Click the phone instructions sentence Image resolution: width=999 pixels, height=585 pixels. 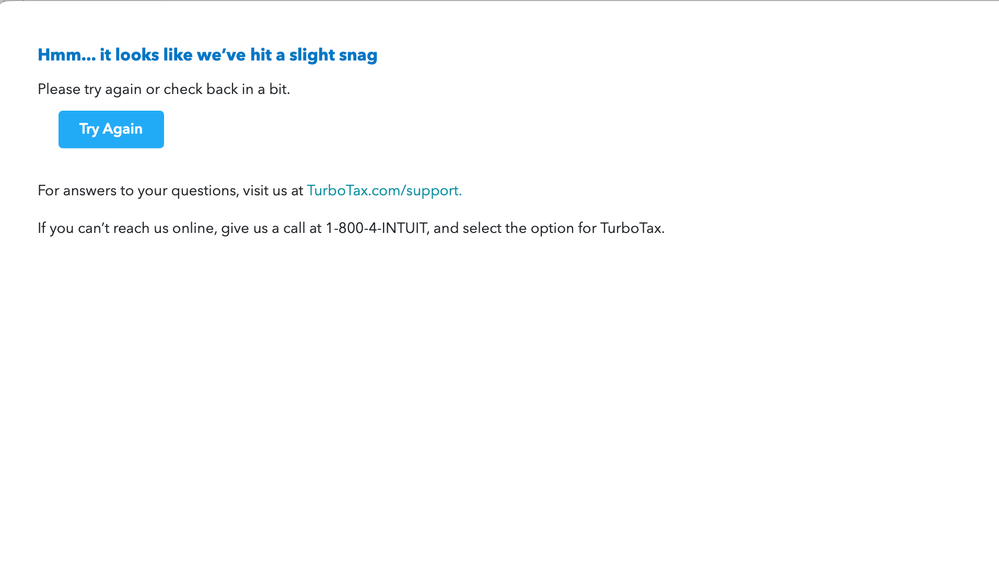click(x=350, y=228)
